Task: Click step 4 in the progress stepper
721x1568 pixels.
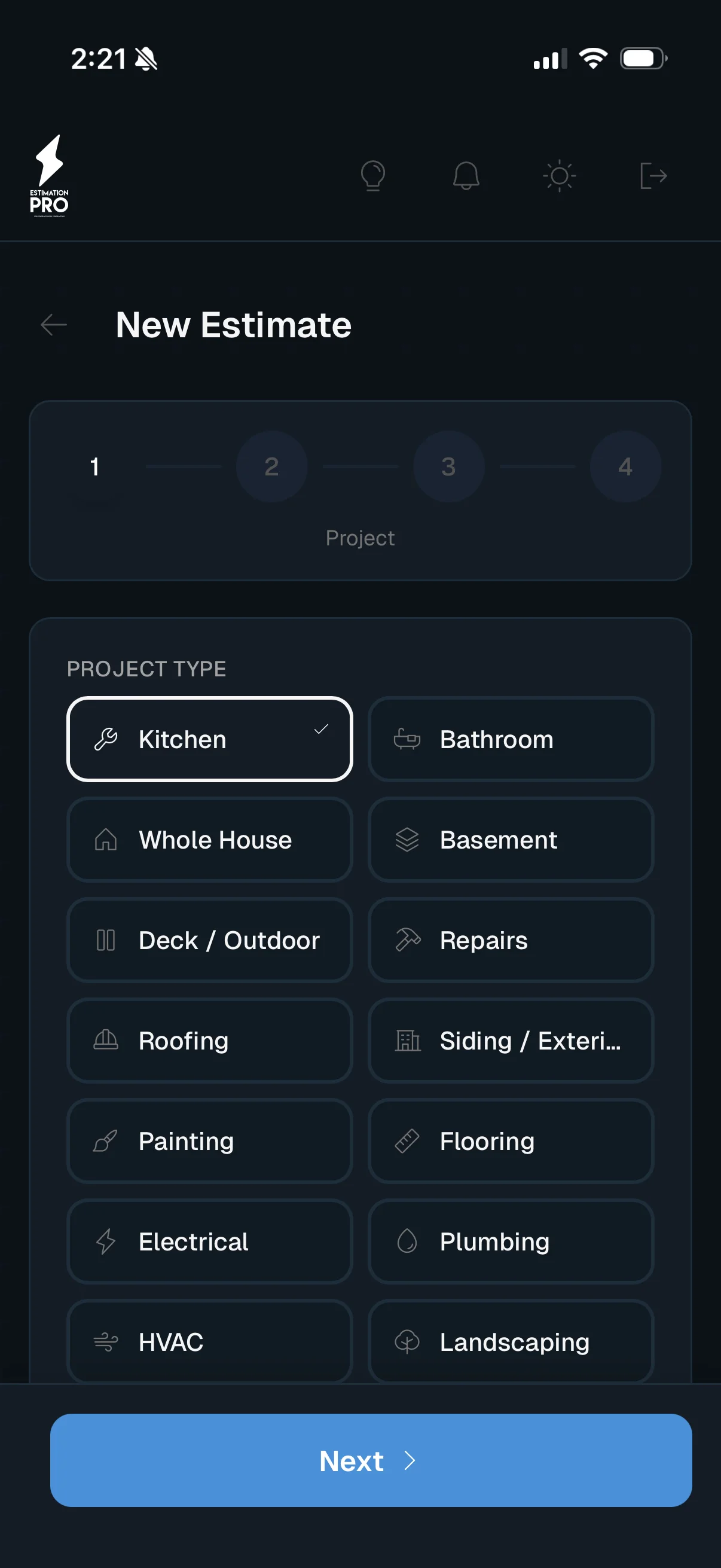Action: click(x=625, y=467)
